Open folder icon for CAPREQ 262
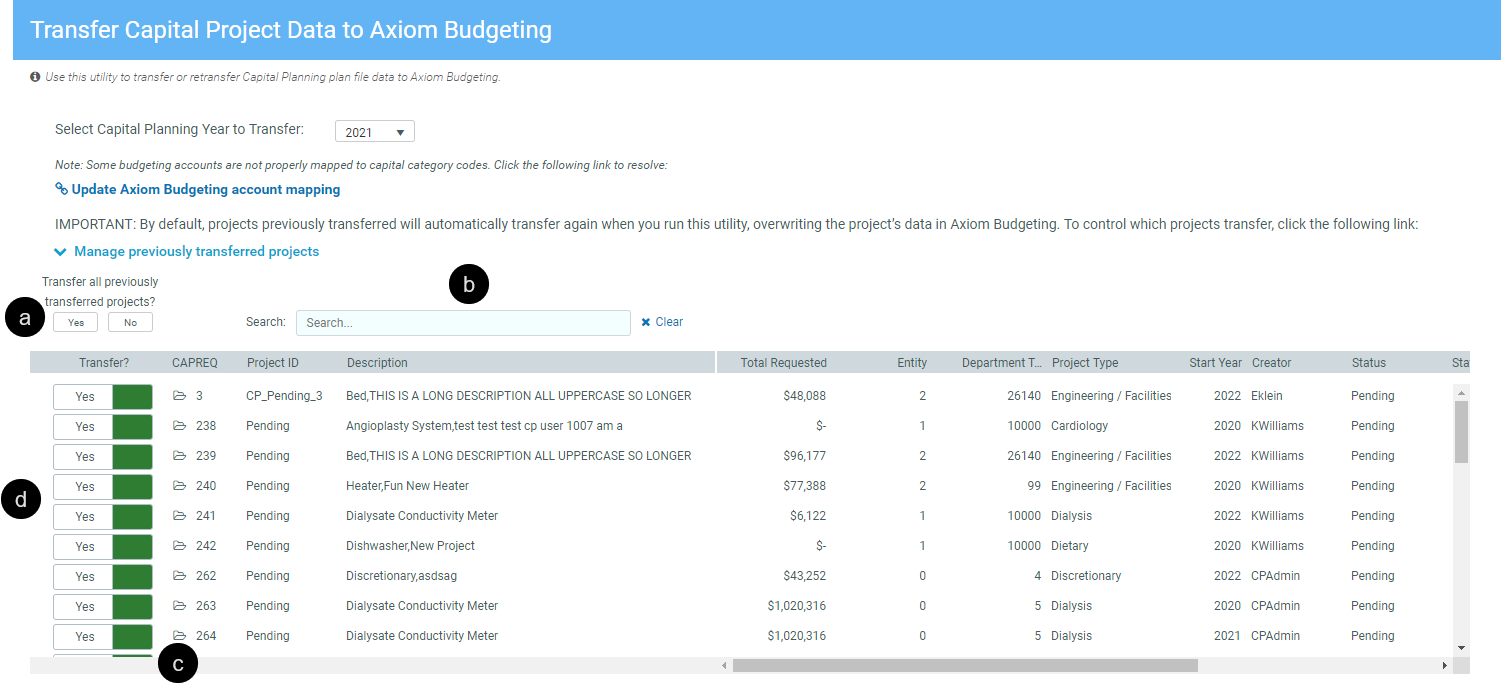1501x684 pixels. tap(180, 576)
